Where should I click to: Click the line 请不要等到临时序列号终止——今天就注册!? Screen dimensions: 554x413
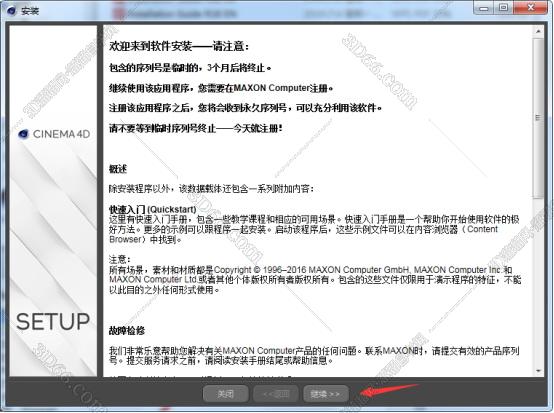pos(196,128)
